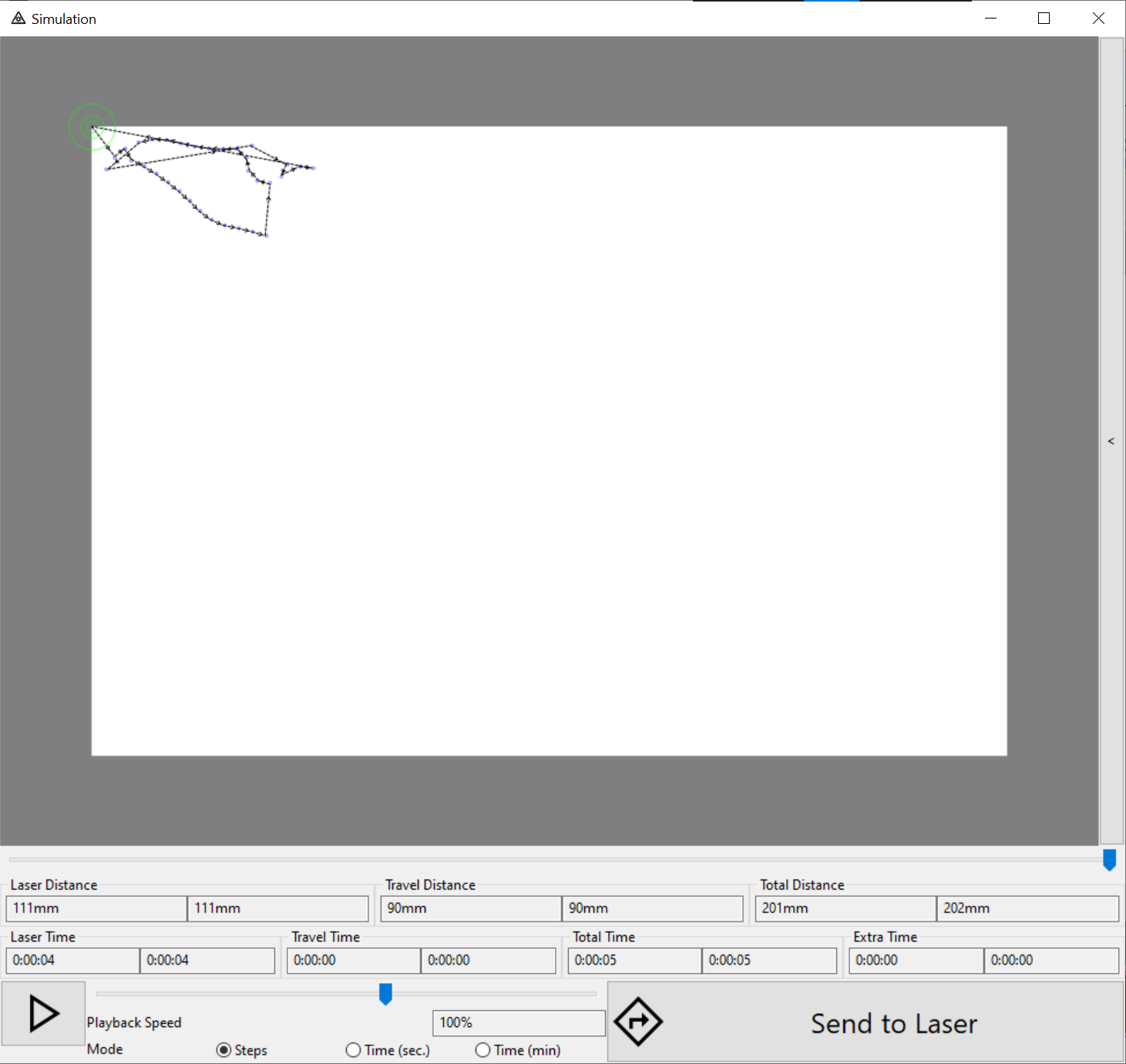Minimize the Simulation window
The image size is (1126, 1064).
(x=991, y=18)
